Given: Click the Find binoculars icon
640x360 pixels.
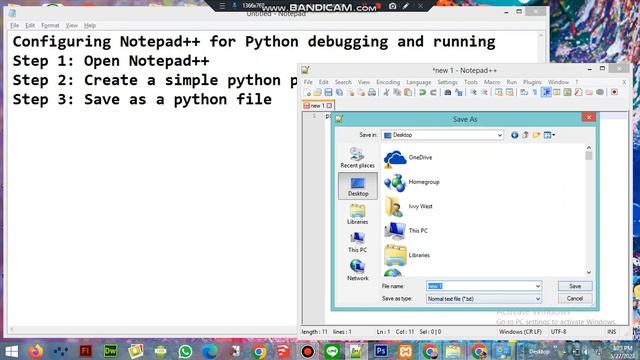Looking at the screenshot, I should (448, 93).
